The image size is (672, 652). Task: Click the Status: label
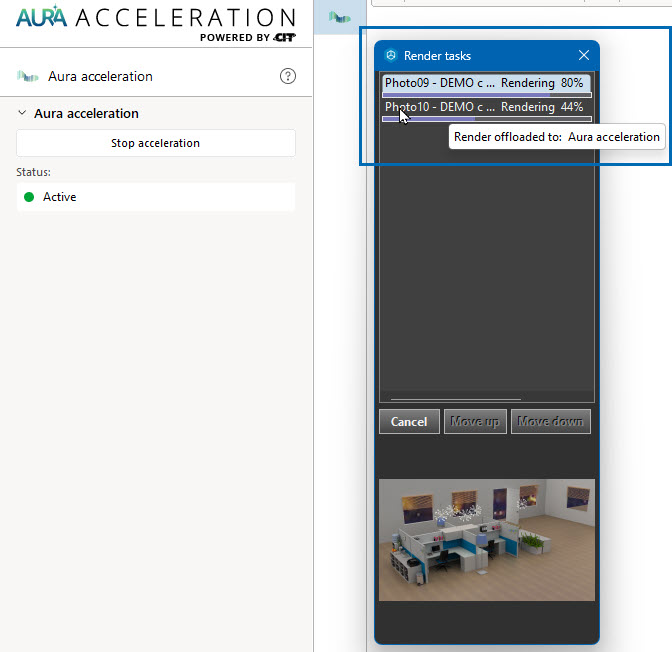(33, 172)
